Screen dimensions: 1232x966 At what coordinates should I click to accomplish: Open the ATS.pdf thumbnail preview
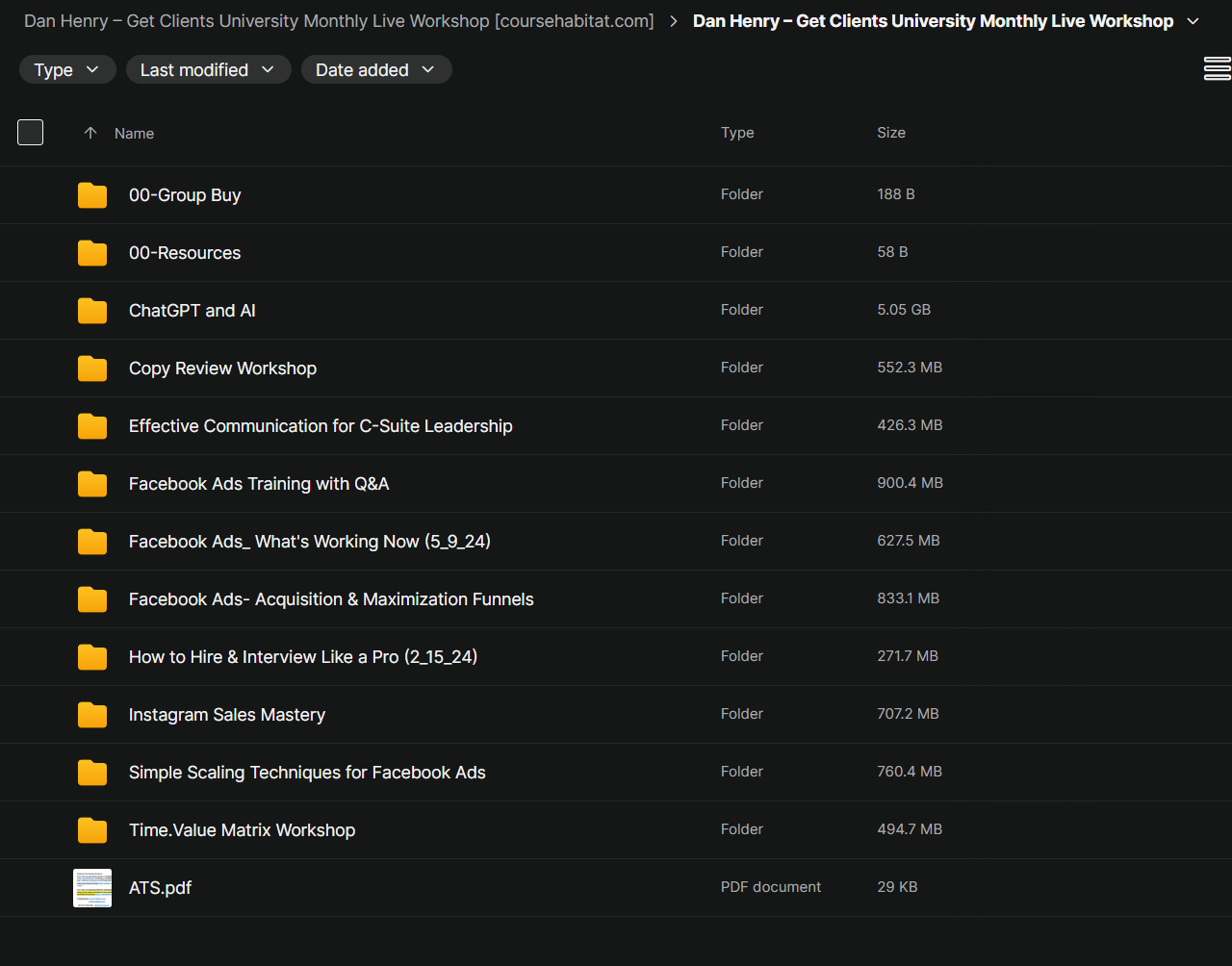(x=92, y=887)
